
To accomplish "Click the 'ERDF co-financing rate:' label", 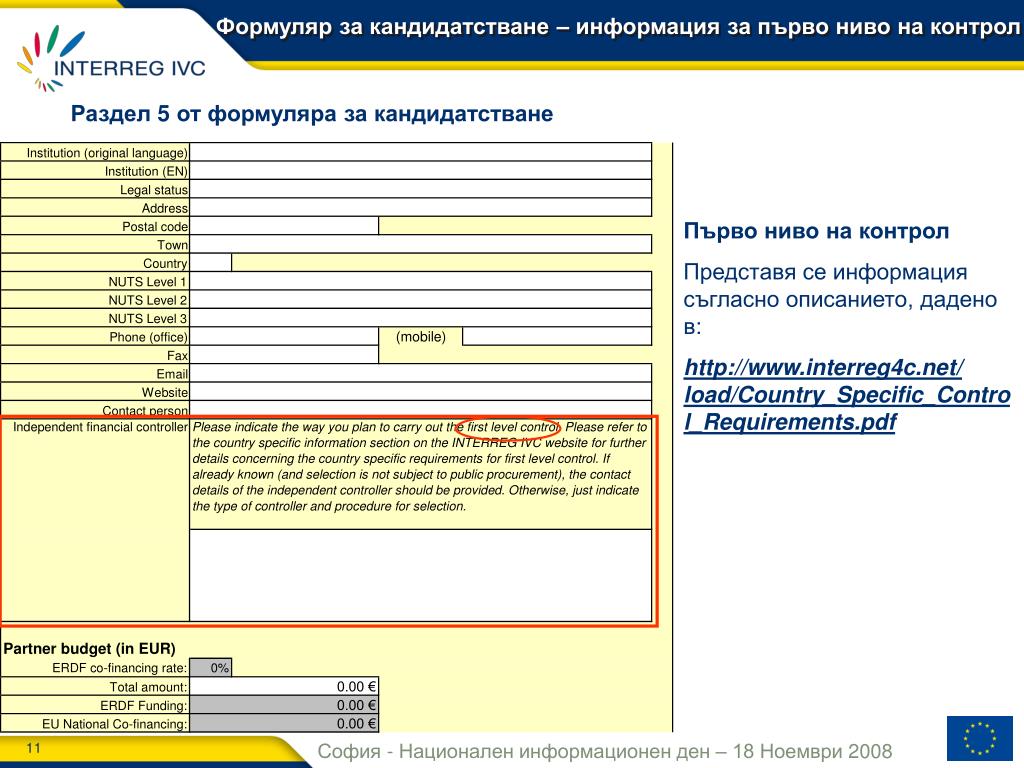I will (x=120, y=668).
